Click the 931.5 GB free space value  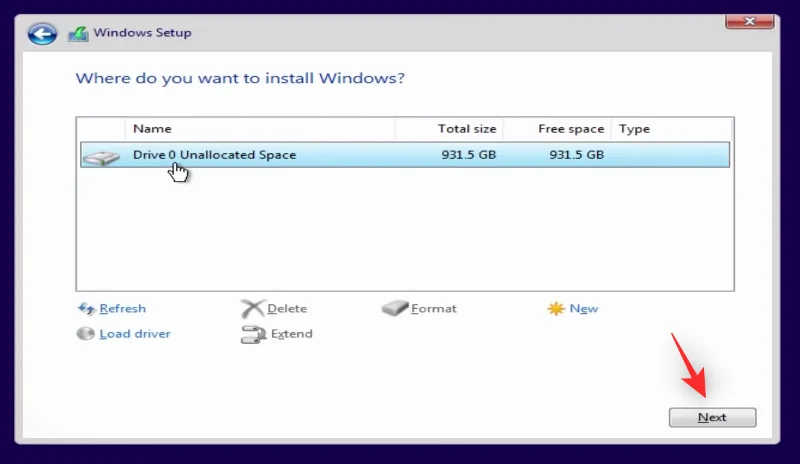click(577, 155)
